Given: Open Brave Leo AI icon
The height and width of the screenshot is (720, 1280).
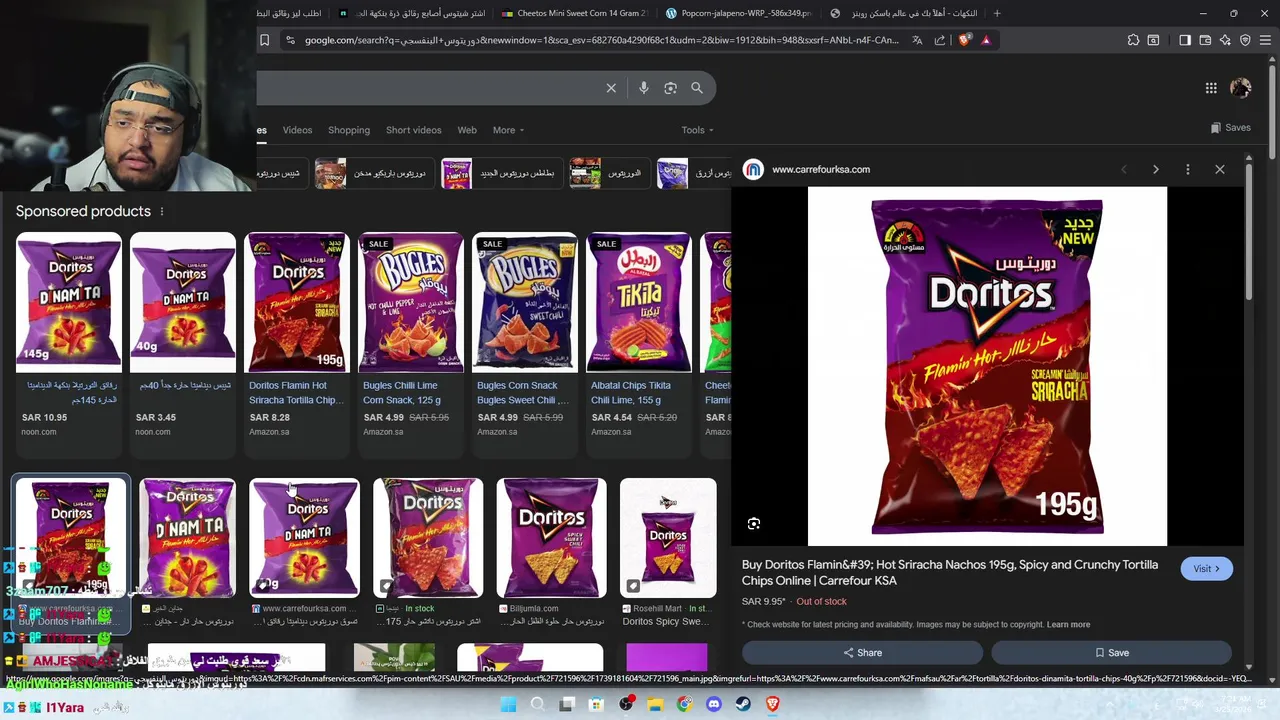Looking at the screenshot, I should pos(1225,40).
